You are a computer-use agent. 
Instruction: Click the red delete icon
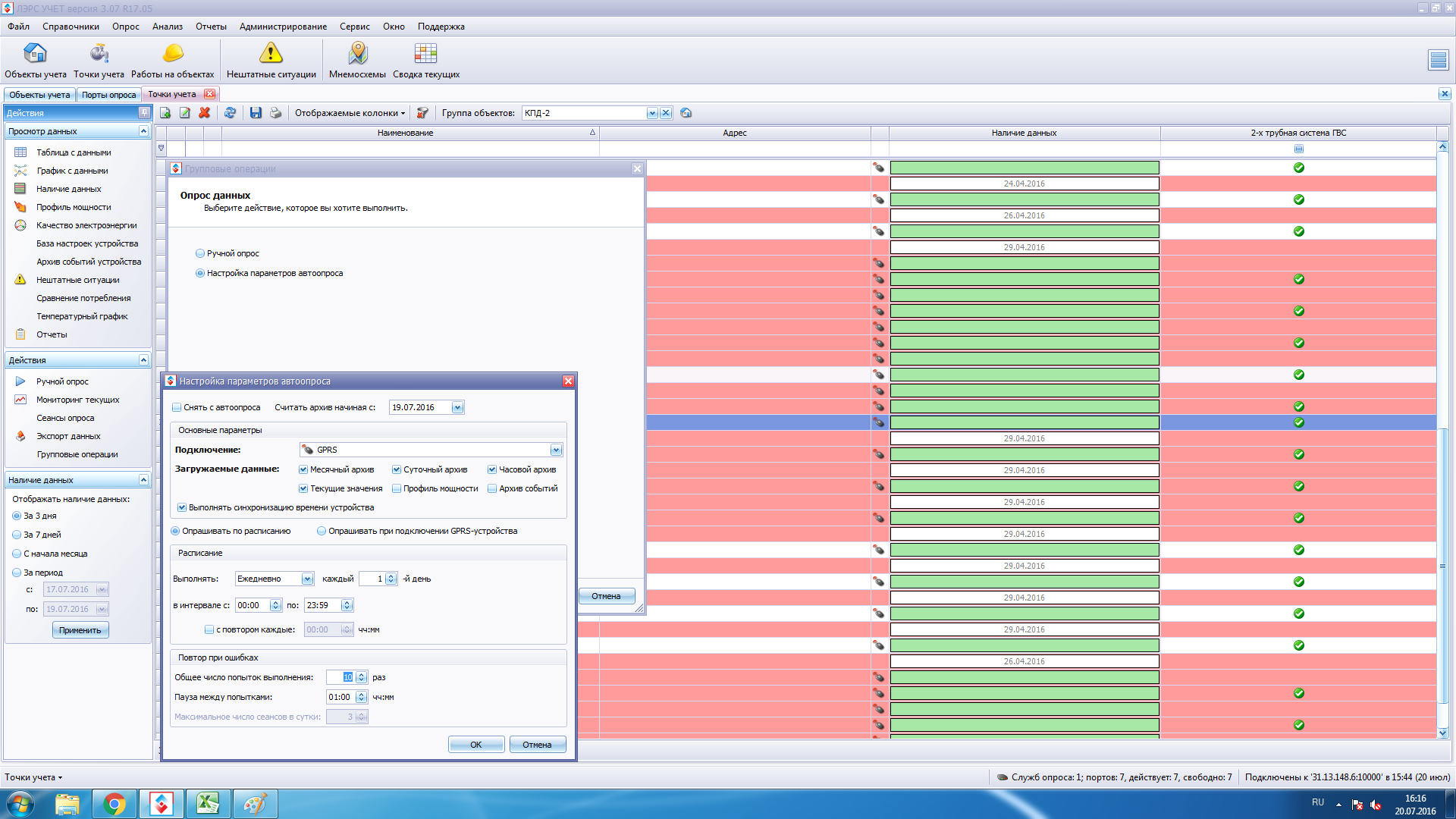(204, 113)
